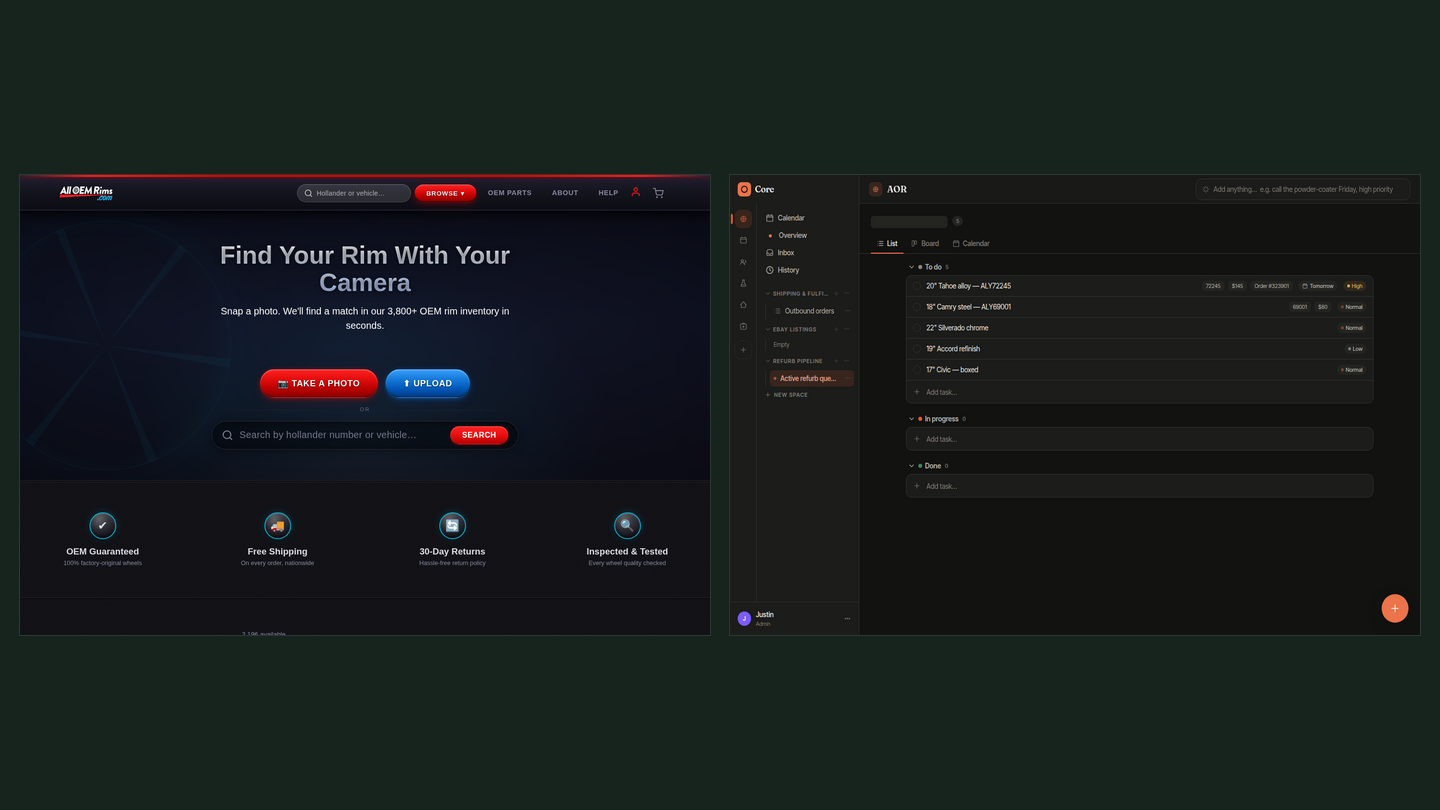Screen dimensions: 1440x810
Task: Open options for Refurb Pipeline section
Action: click(847, 361)
